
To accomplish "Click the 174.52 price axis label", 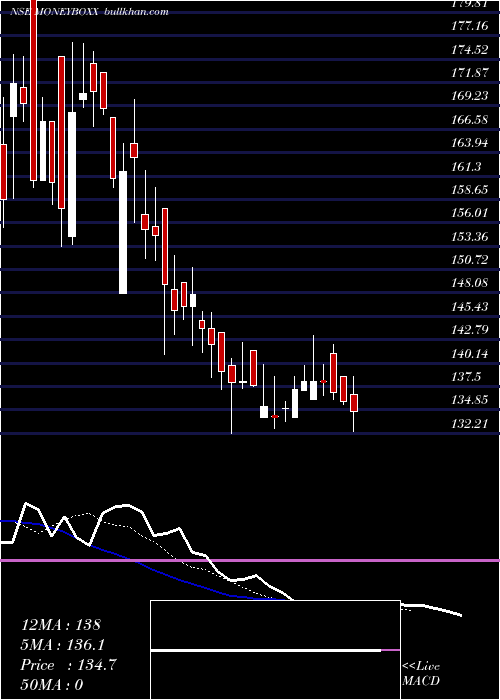I will tap(470, 50).
